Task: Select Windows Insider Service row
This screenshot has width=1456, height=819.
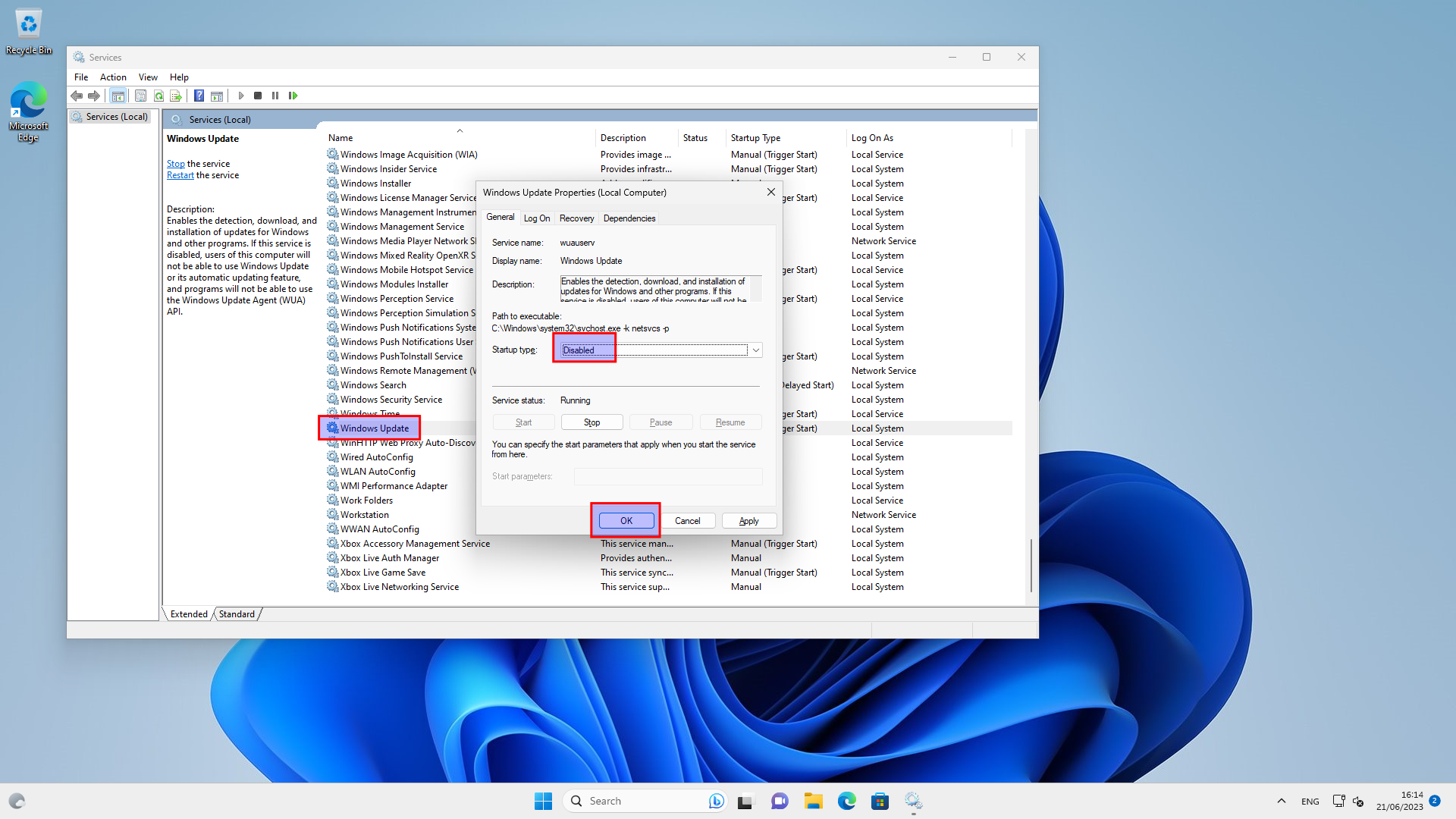Action: coord(388,169)
